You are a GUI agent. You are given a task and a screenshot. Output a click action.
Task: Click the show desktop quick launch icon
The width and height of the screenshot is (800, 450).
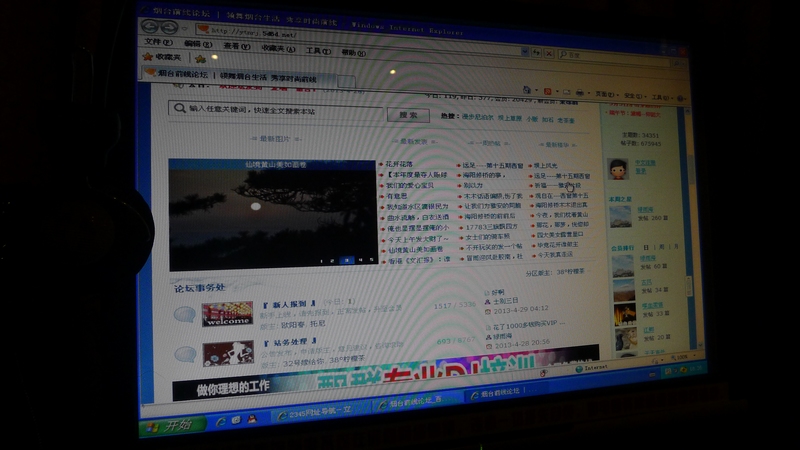pos(236,420)
